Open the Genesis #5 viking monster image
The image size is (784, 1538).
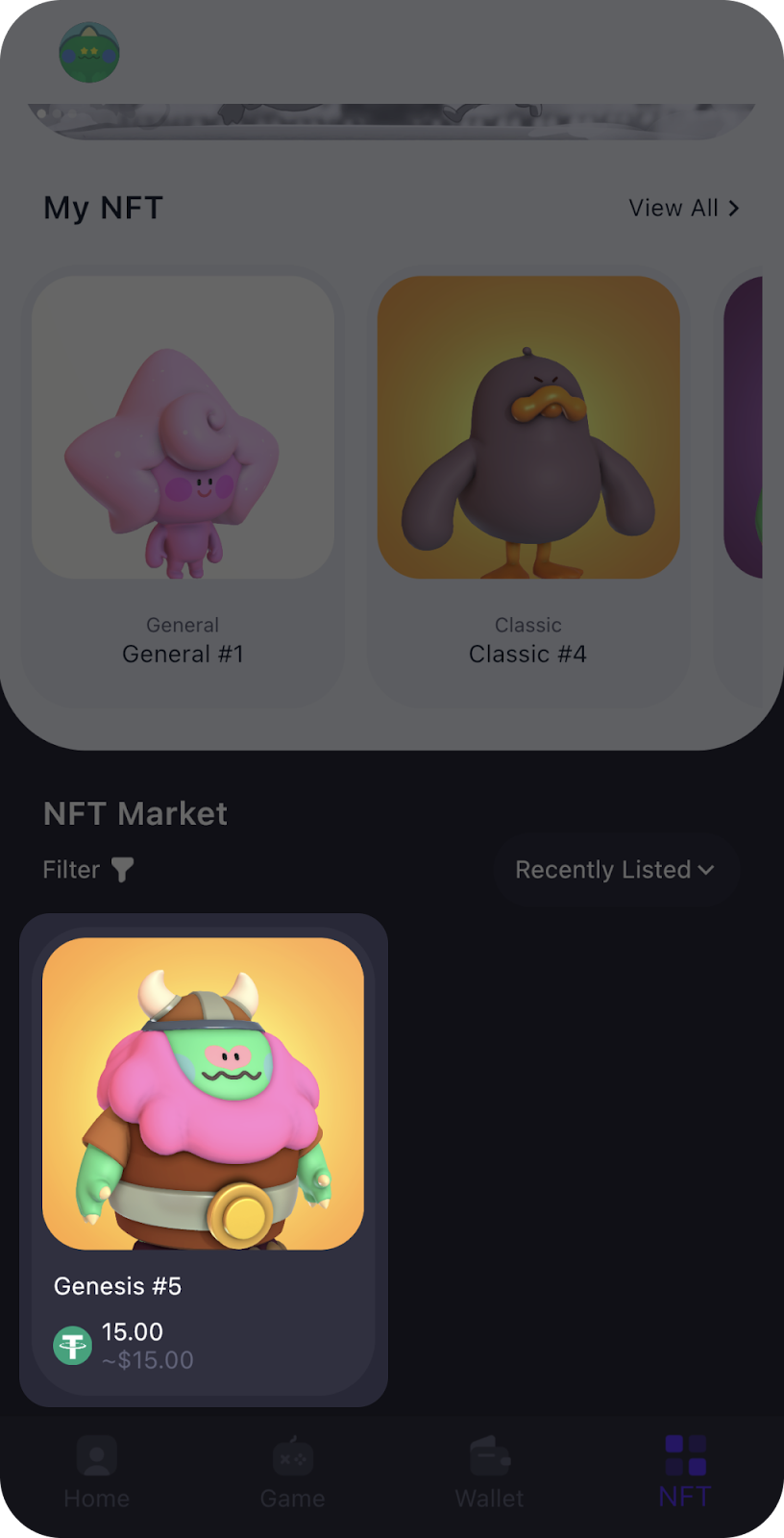(203, 1094)
